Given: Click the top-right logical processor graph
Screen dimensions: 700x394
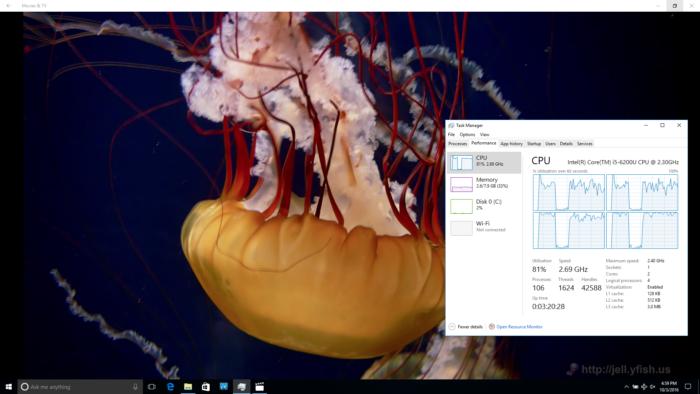Looking at the screenshot, I should pos(642,192).
